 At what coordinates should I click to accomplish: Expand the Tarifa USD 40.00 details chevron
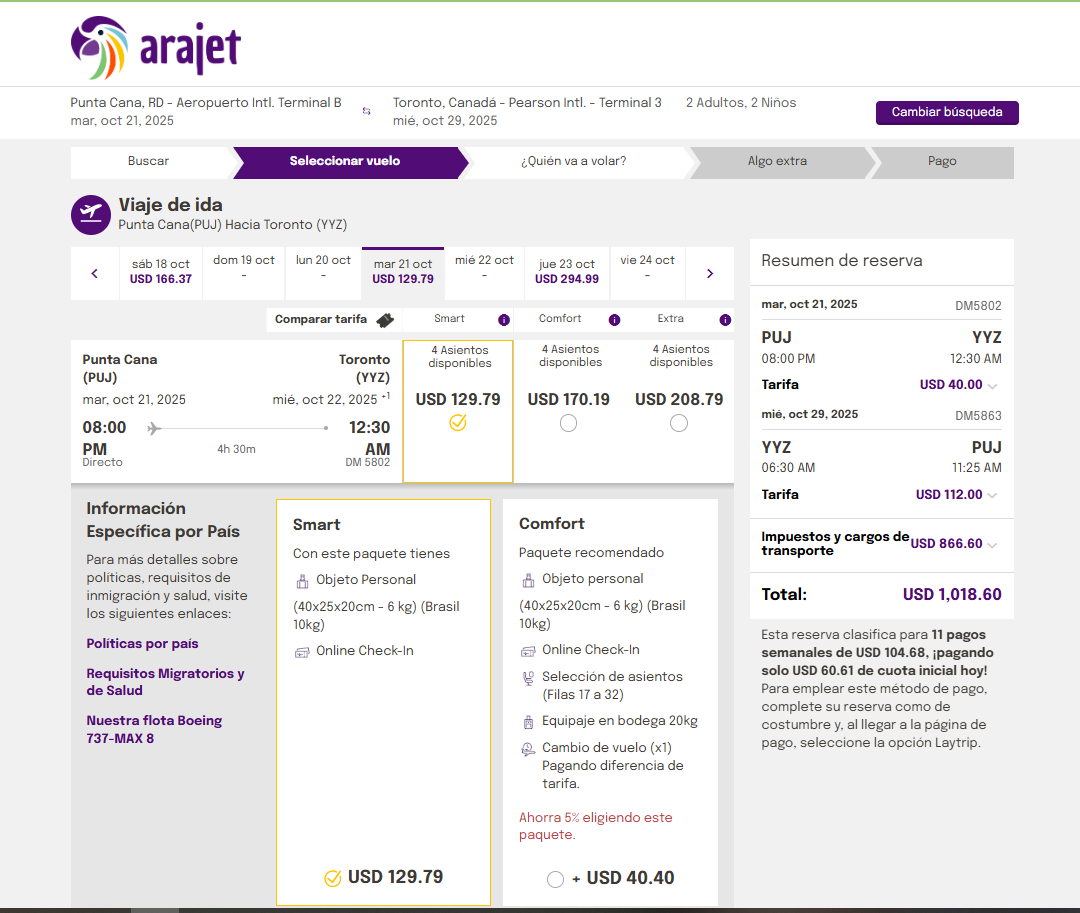(x=991, y=384)
